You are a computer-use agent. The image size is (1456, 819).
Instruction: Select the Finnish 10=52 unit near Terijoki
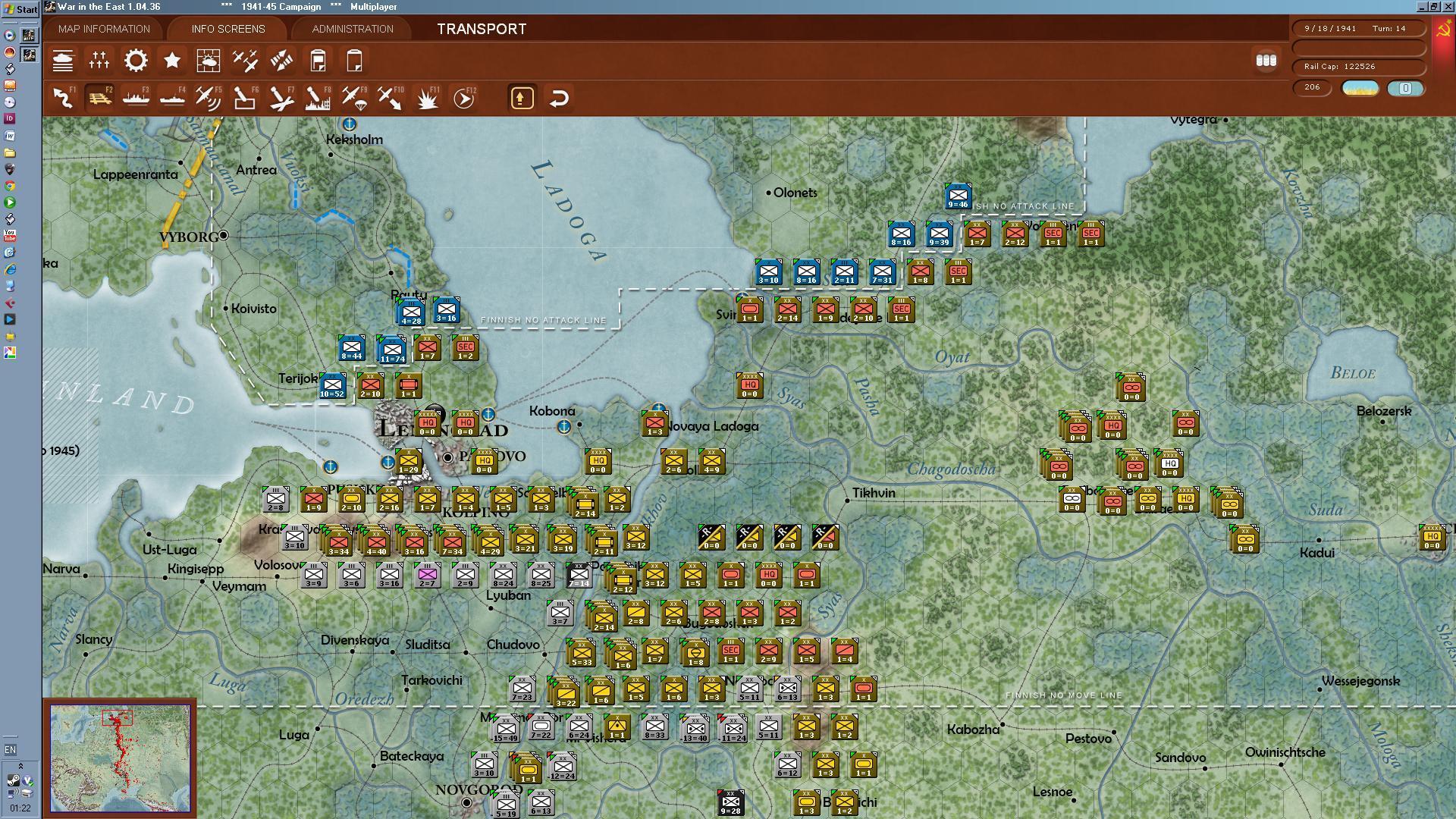click(332, 386)
